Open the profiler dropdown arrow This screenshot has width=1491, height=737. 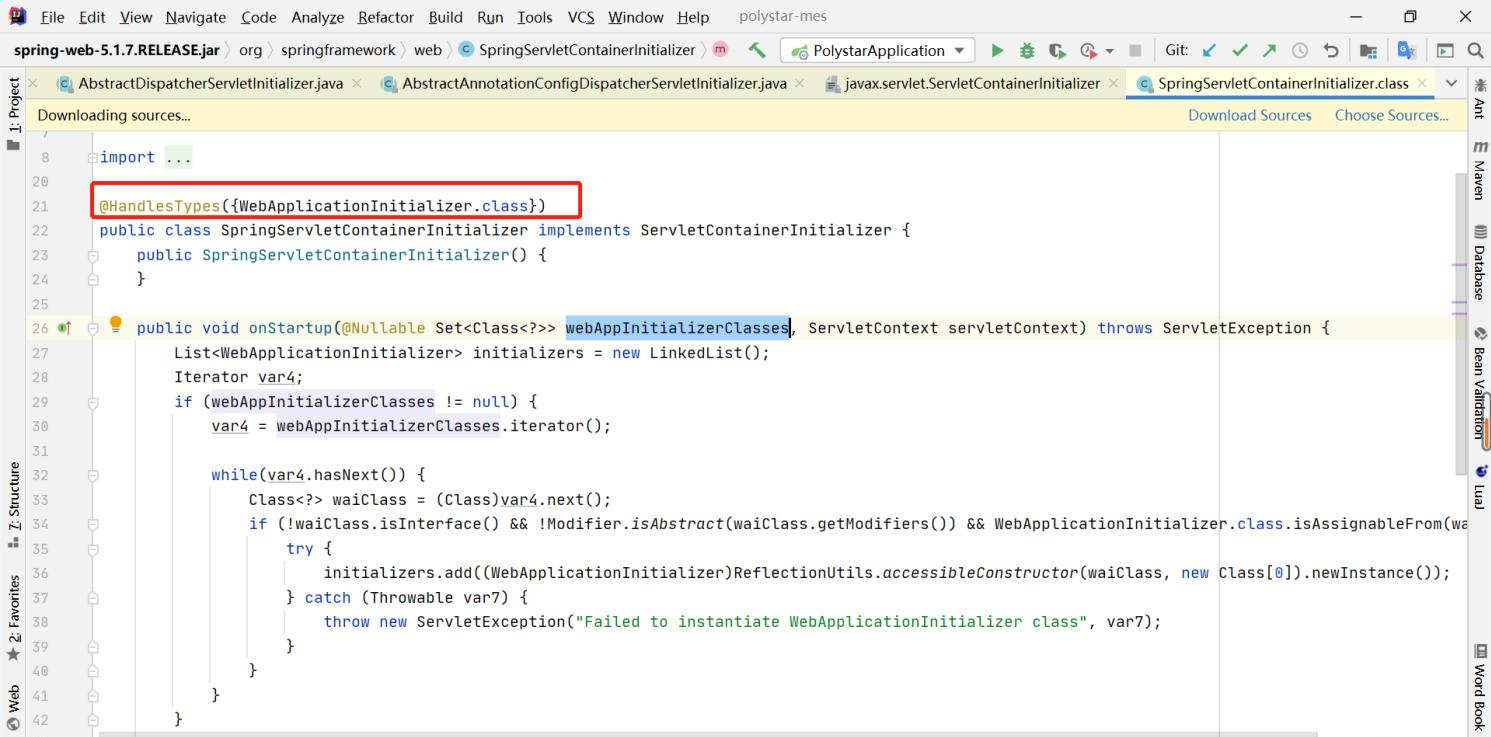pyautogui.click(x=1109, y=51)
